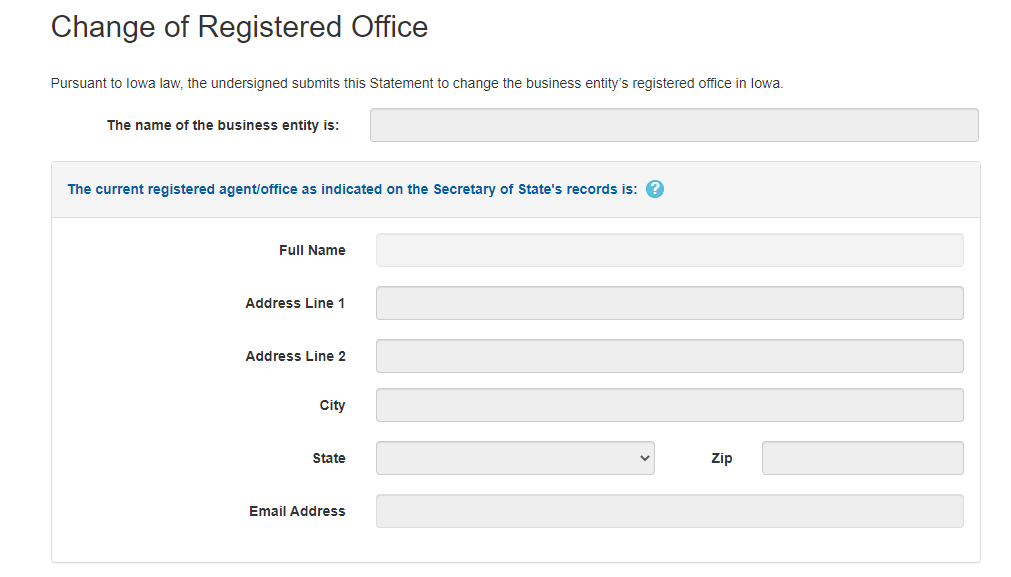Screen dimensions: 1011x577
Task: Click the State dropdown chevron arrow
Action: 645,458
